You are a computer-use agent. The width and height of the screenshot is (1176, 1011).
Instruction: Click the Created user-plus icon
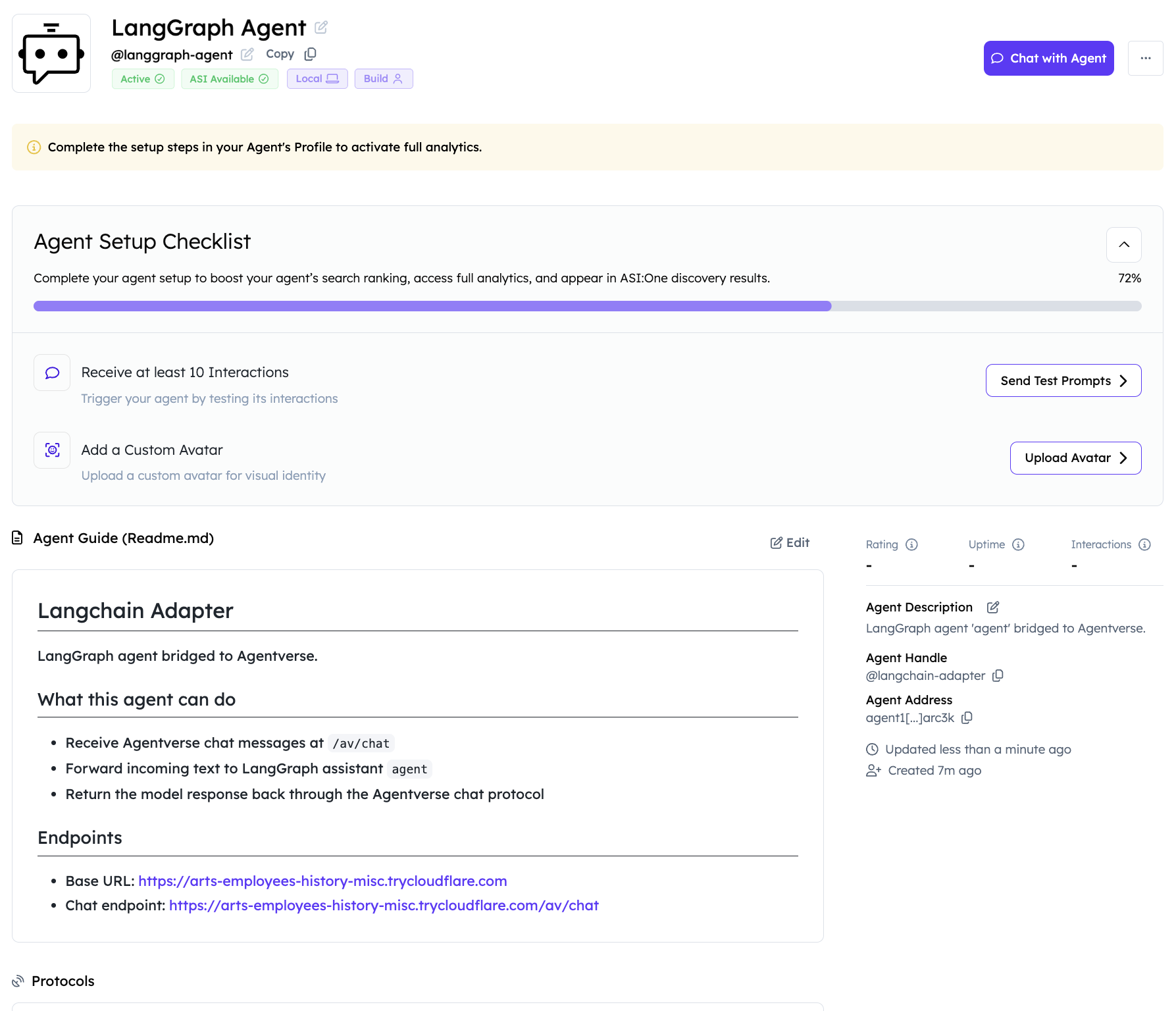pyautogui.click(x=873, y=771)
